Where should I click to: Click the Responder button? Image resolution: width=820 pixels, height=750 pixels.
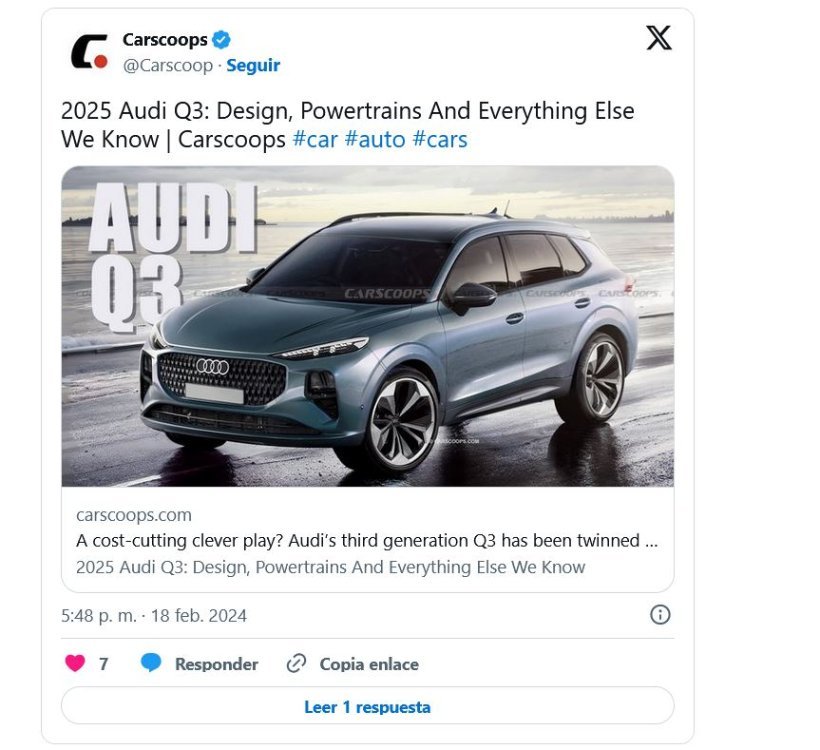coord(217,664)
